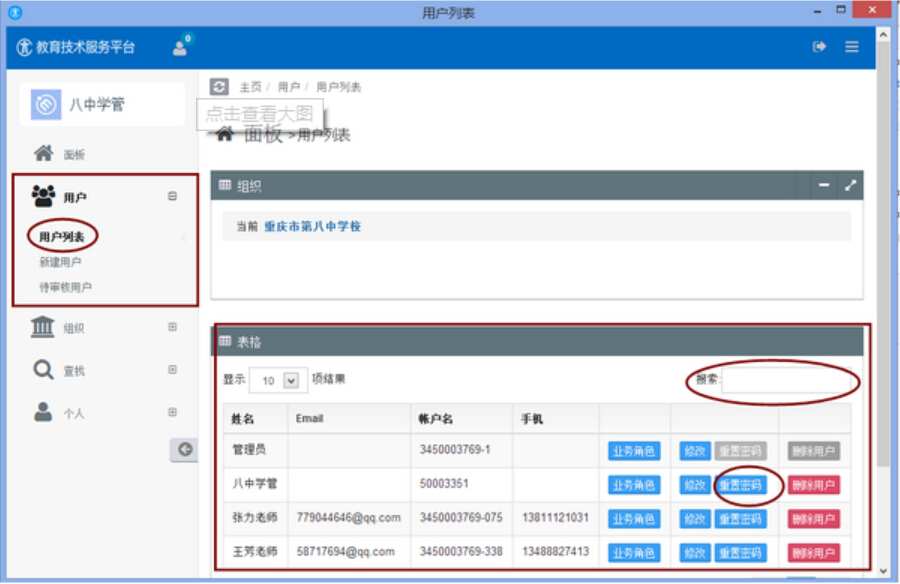Click 重置密码 for 八中学管
The image size is (900, 584).
tap(740, 485)
